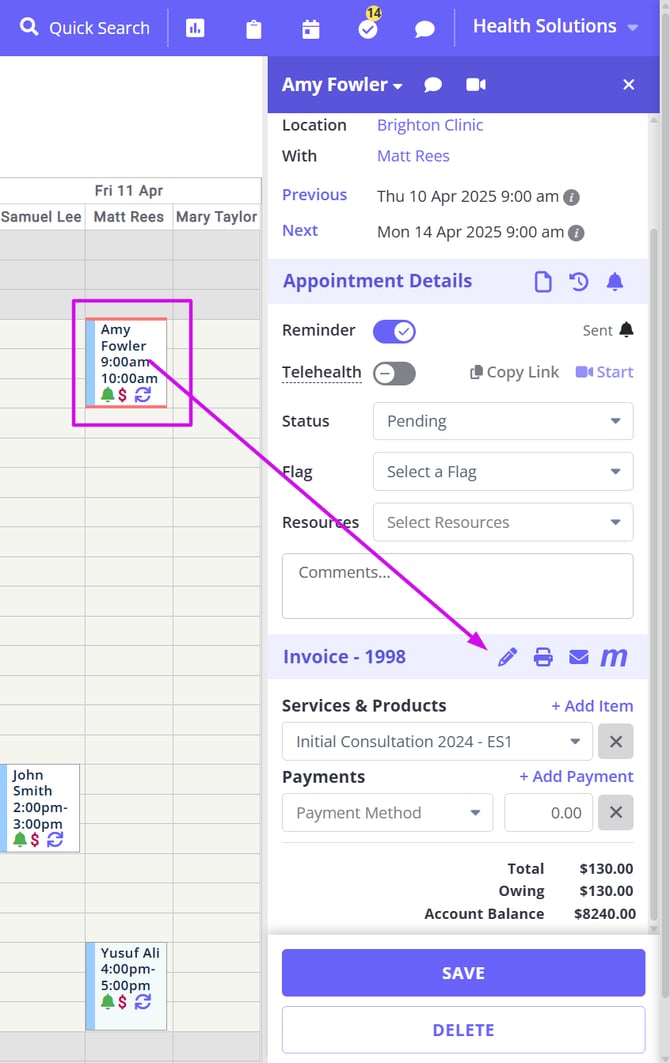Open the Amy Fowler client name menu

tap(341, 85)
